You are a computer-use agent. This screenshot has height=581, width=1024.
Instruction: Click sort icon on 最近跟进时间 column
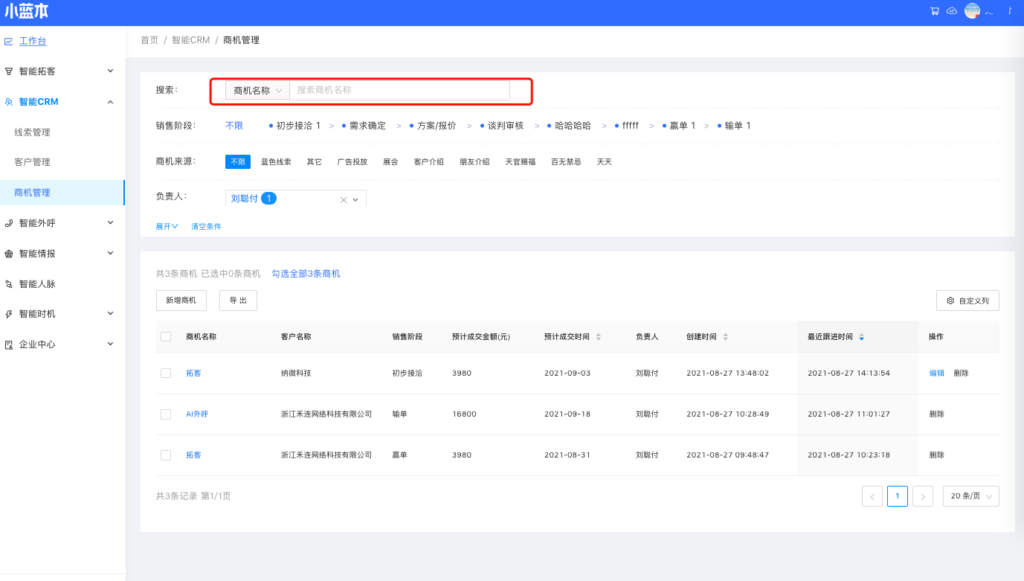[862, 337]
